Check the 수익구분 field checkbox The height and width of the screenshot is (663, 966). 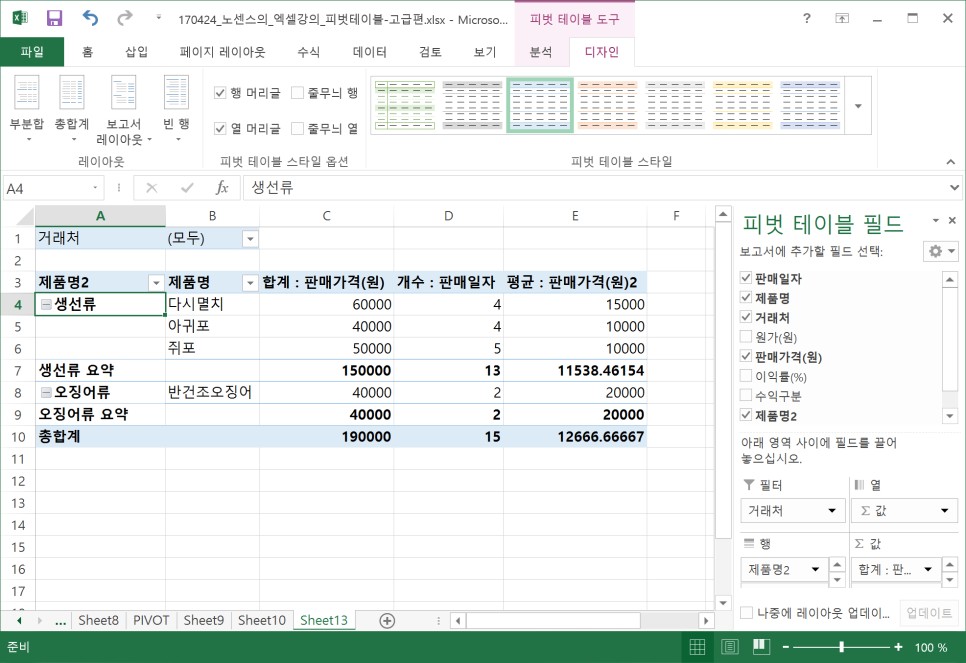745,395
